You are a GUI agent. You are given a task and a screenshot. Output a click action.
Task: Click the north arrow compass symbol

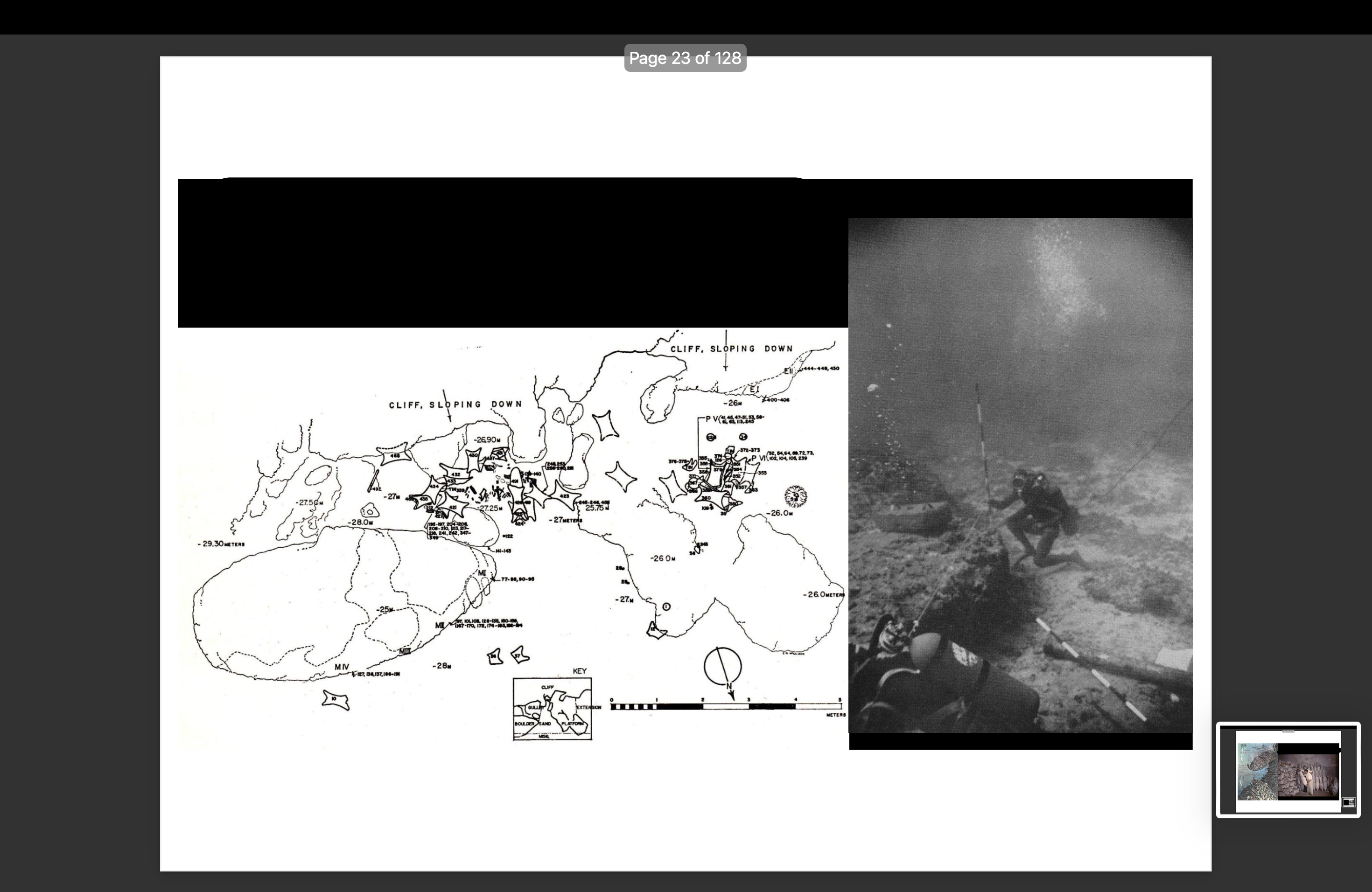pos(722,667)
